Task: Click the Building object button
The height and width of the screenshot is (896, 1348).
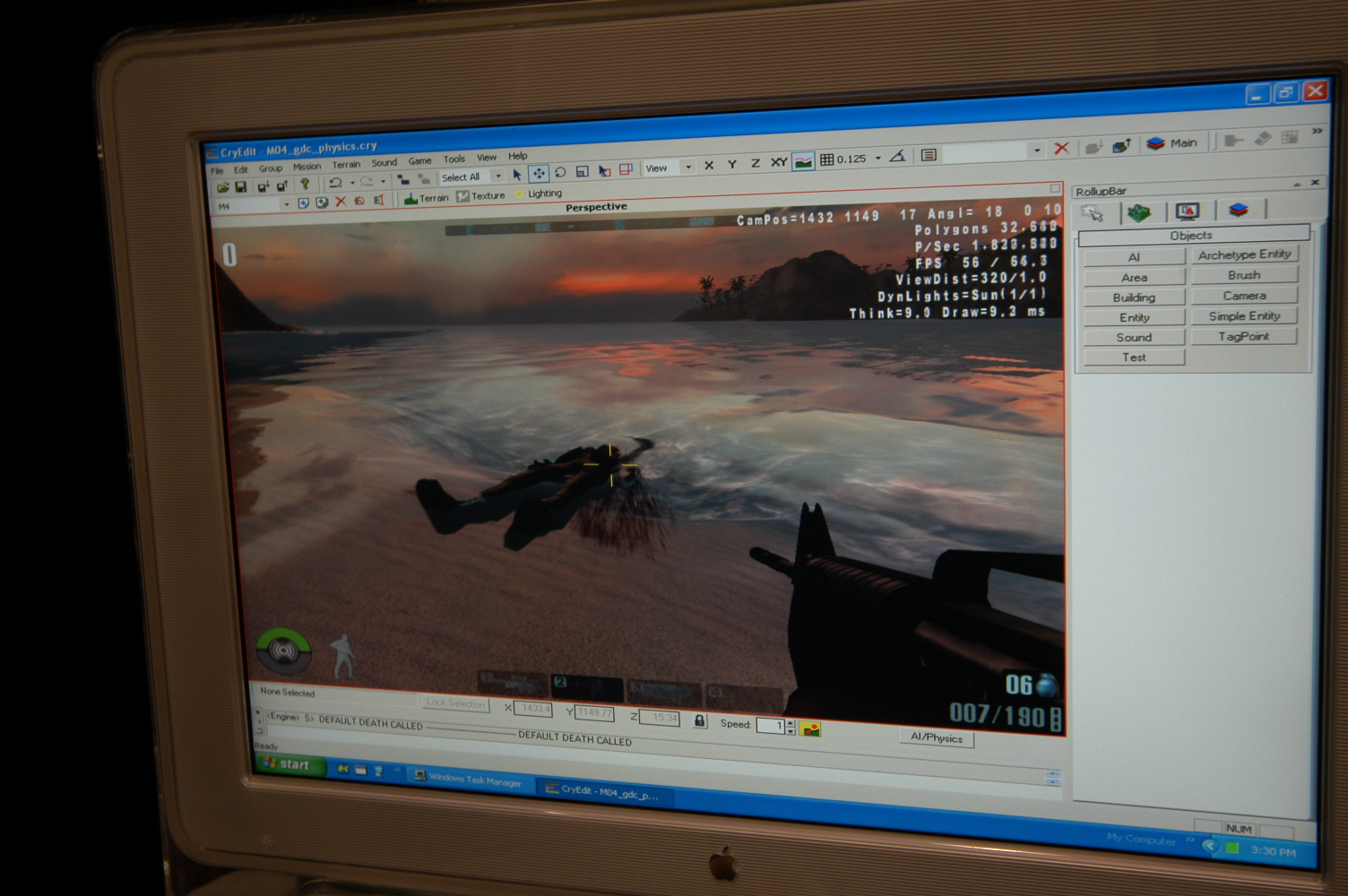Action: (1134, 297)
